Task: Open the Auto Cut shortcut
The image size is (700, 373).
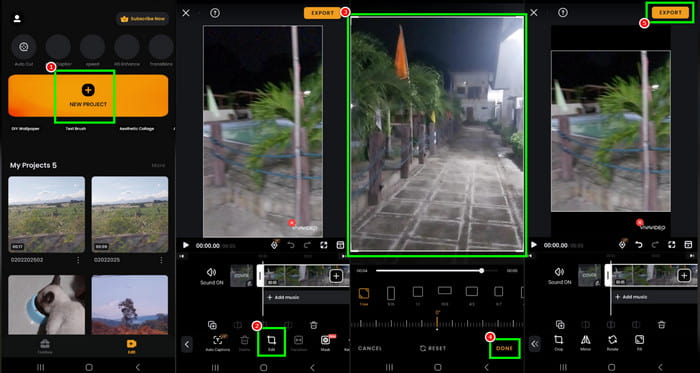Action: click(x=24, y=47)
